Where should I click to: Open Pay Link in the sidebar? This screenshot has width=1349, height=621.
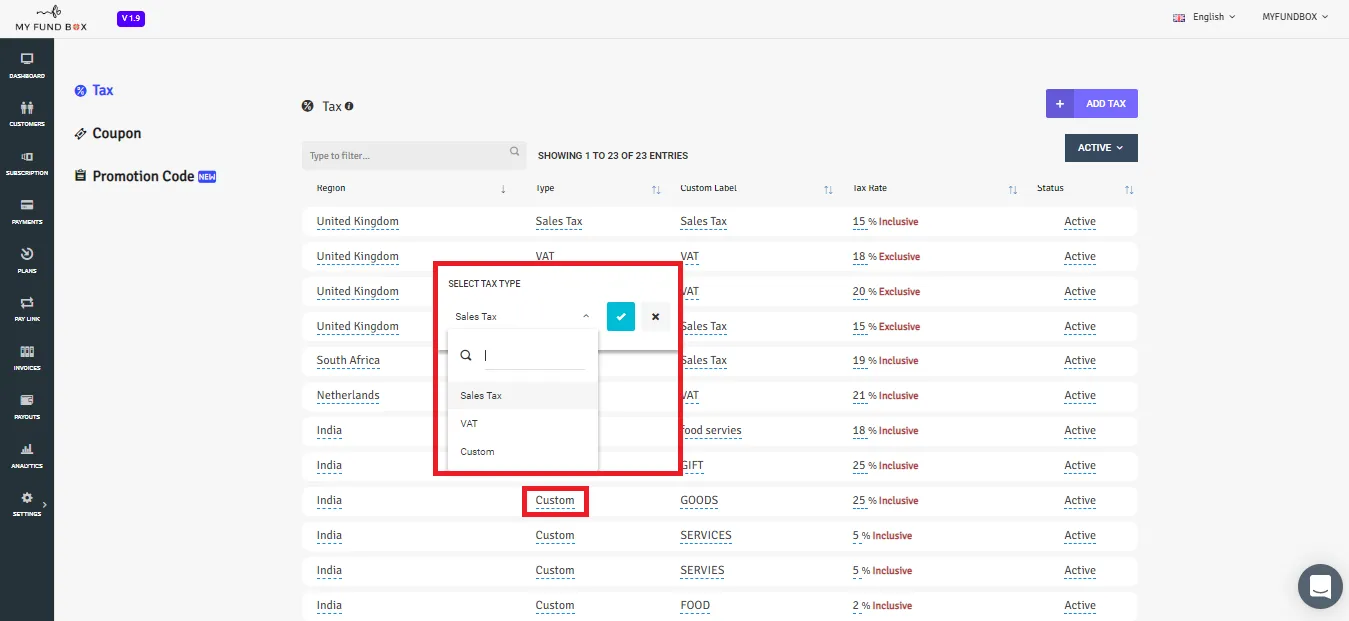(27, 308)
